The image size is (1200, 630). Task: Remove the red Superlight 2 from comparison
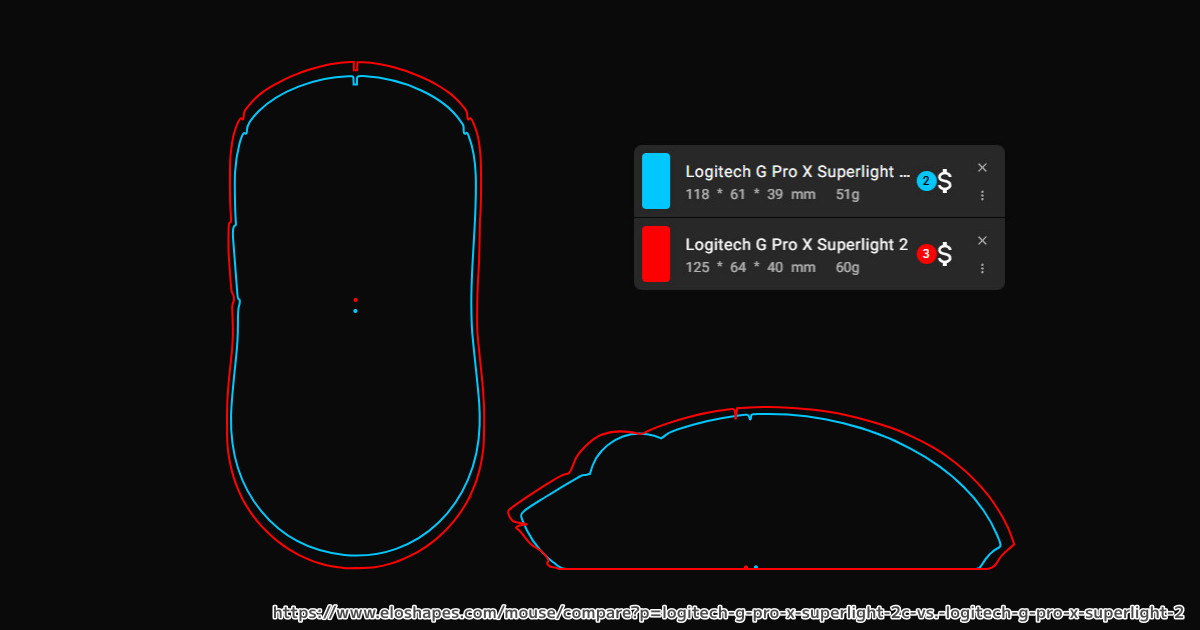click(982, 241)
